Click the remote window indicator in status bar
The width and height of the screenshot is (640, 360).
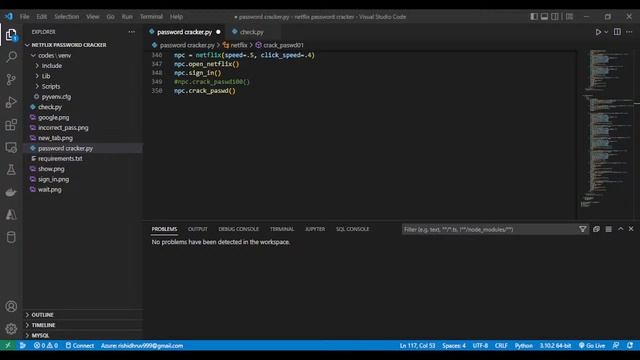pos(8,345)
